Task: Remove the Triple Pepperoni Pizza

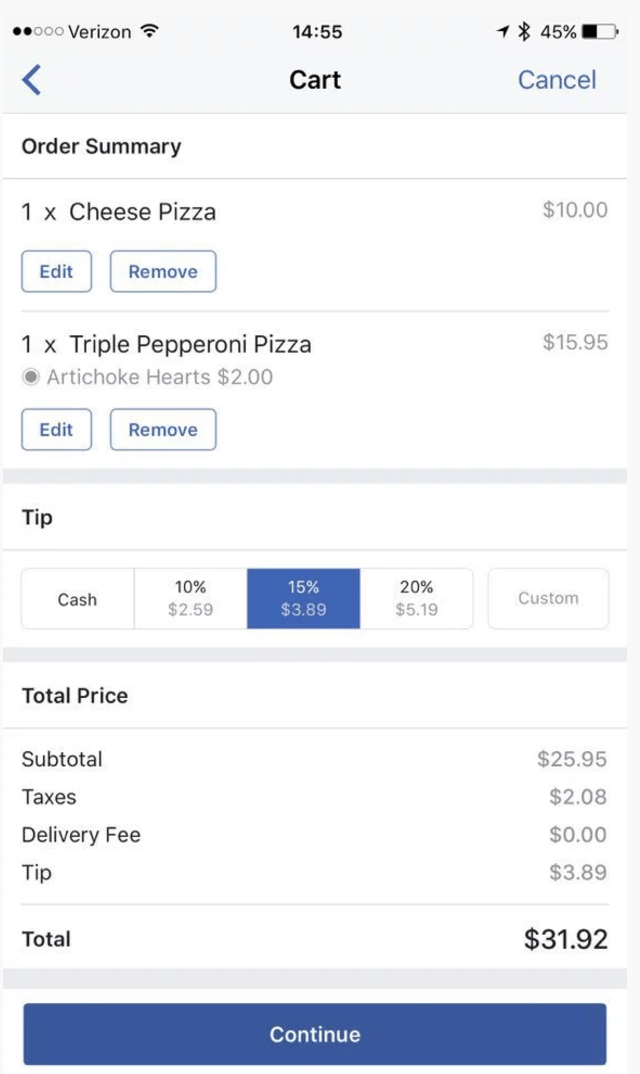Action: (163, 429)
